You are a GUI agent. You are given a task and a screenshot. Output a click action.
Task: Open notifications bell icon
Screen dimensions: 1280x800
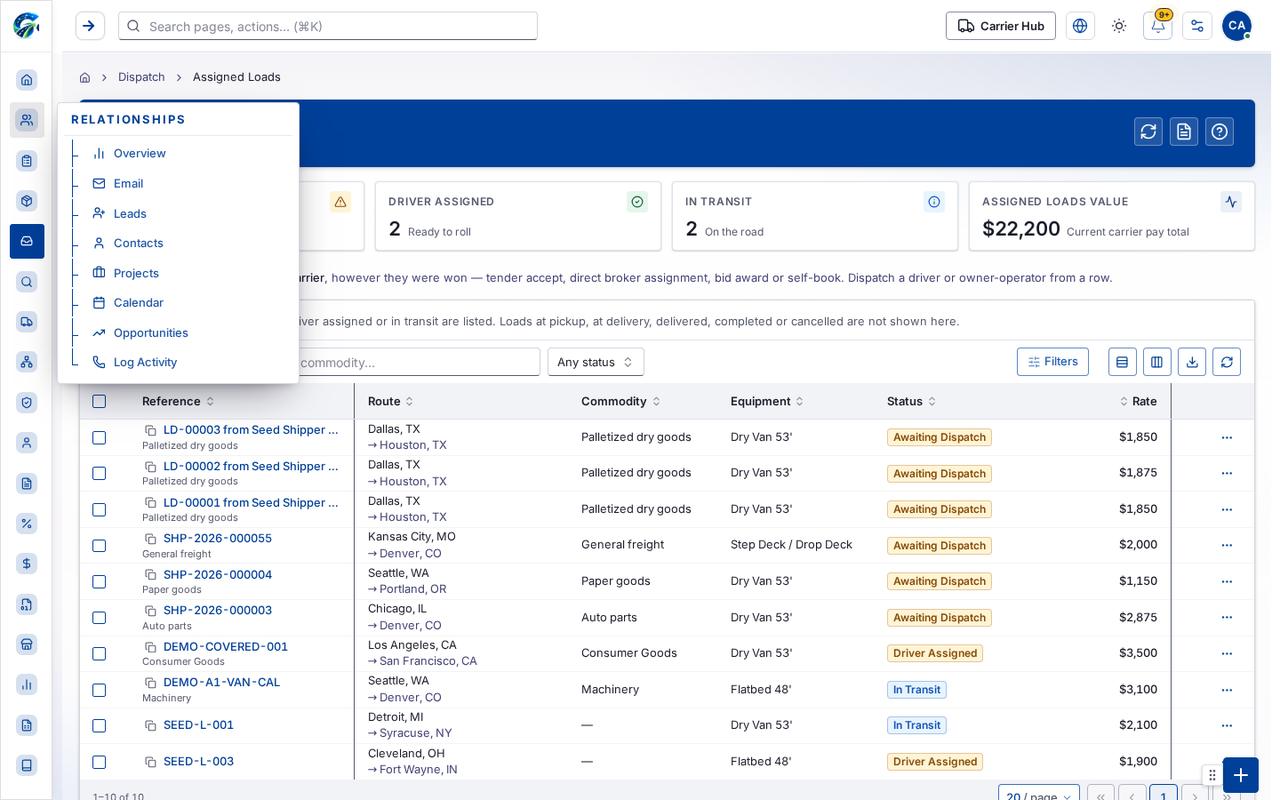point(1157,26)
